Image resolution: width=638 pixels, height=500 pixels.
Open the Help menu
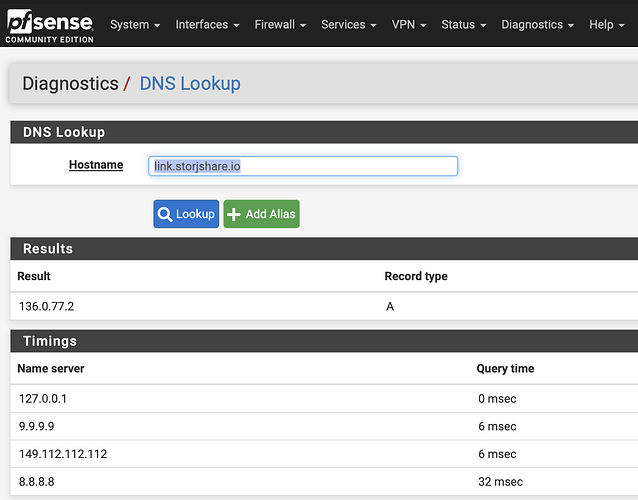point(607,24)
